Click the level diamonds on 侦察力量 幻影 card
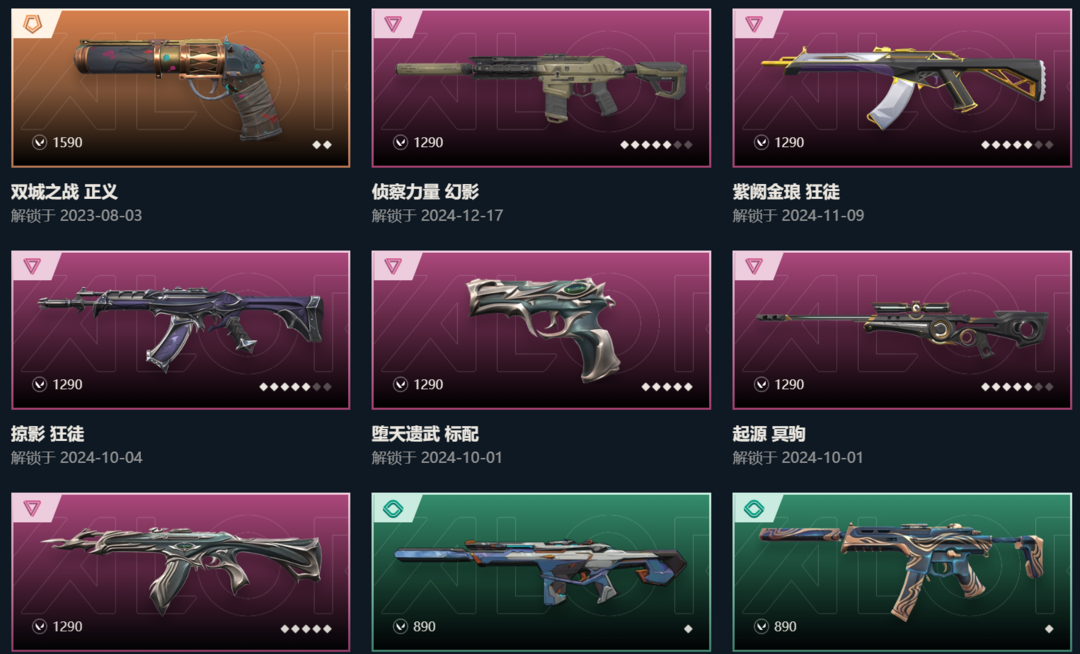The image size is (1080, 654). click(x=656, y=145)
